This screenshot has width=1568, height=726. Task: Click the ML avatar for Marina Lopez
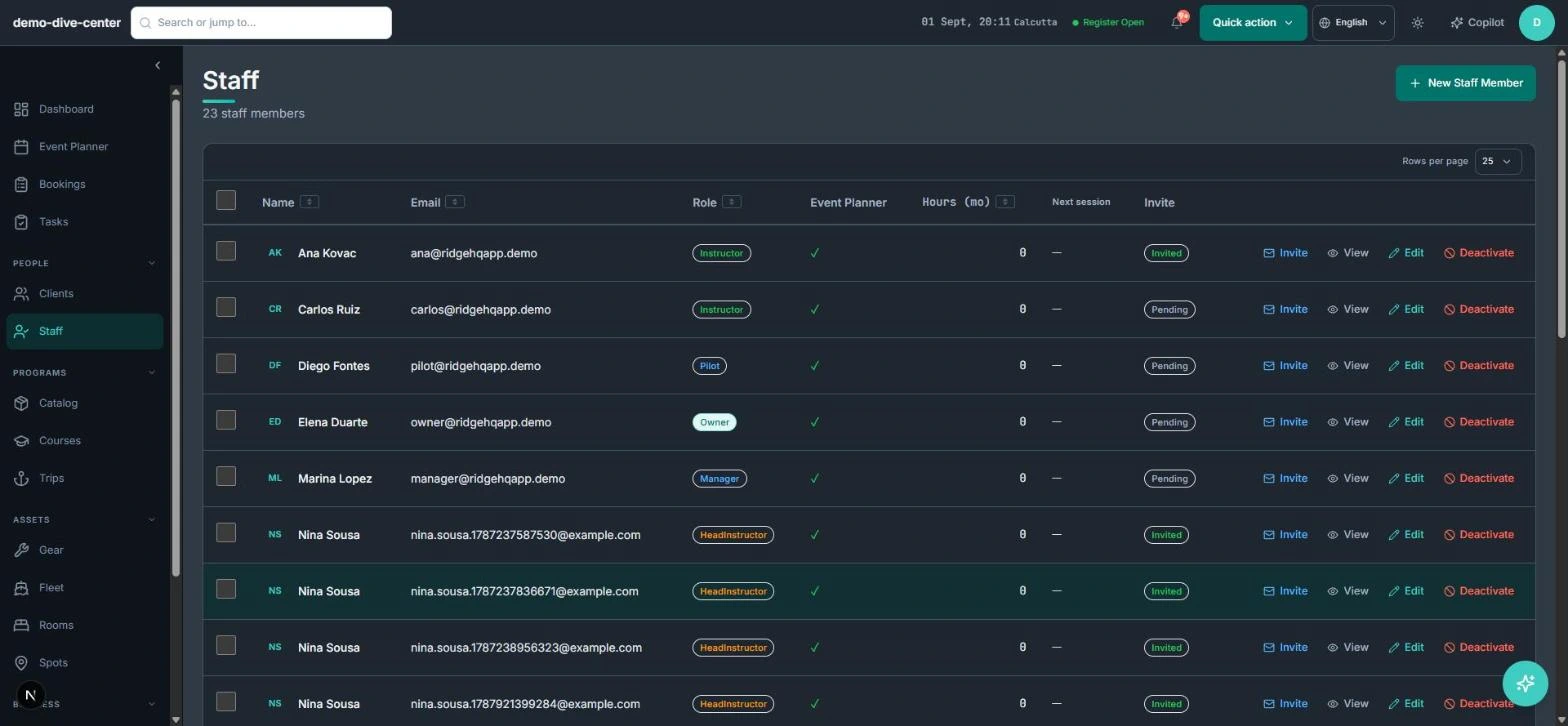coord(275,478)
